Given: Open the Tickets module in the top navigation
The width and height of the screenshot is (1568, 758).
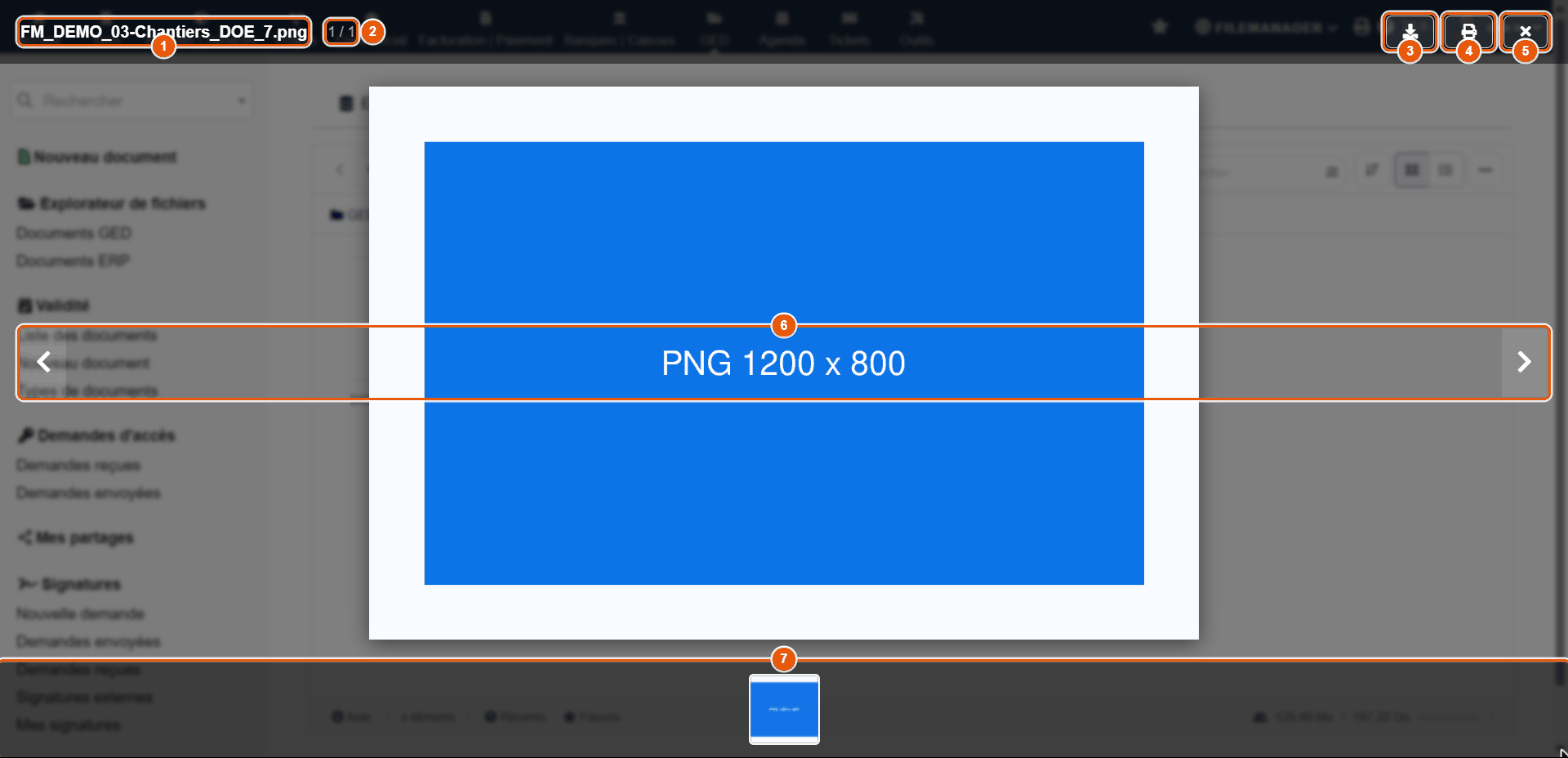Looking at the screenshot, I should click(850, 30).
